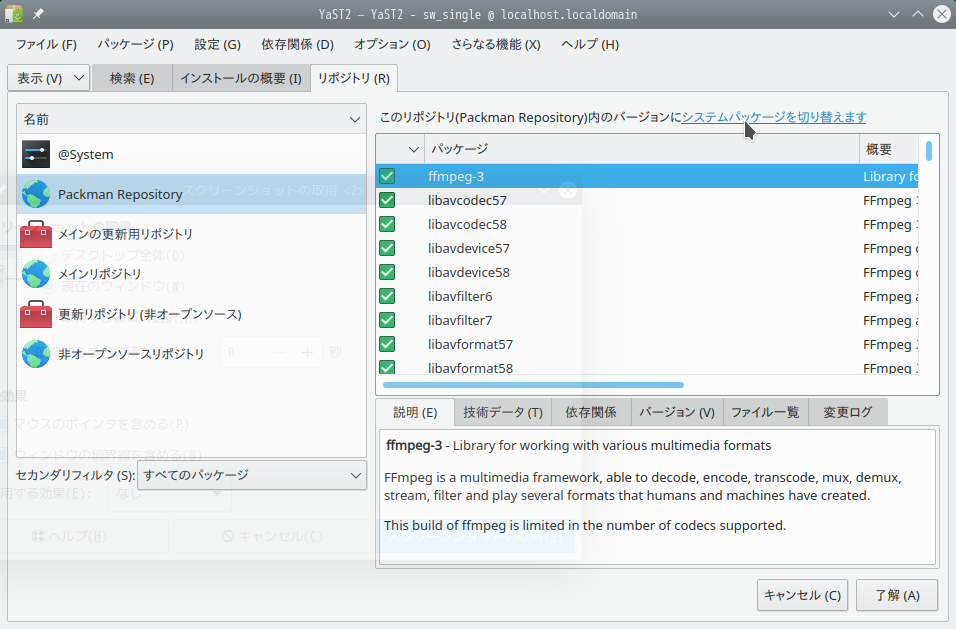
Task: Toggle the libavdevice58 package checkbox
Action: 387,272
